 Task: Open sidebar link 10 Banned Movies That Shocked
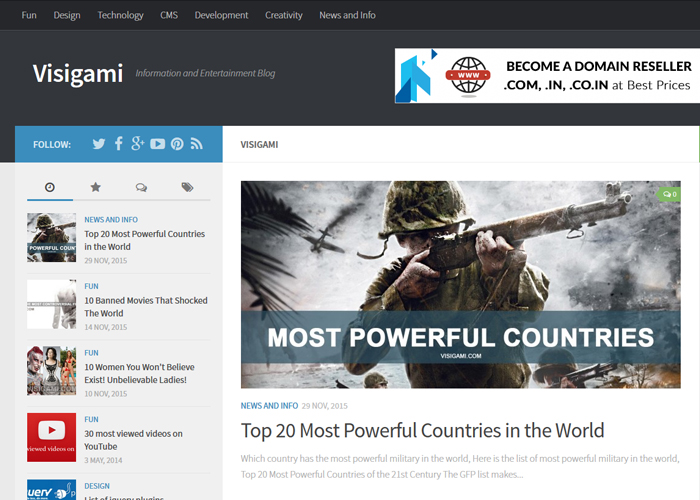146,307
